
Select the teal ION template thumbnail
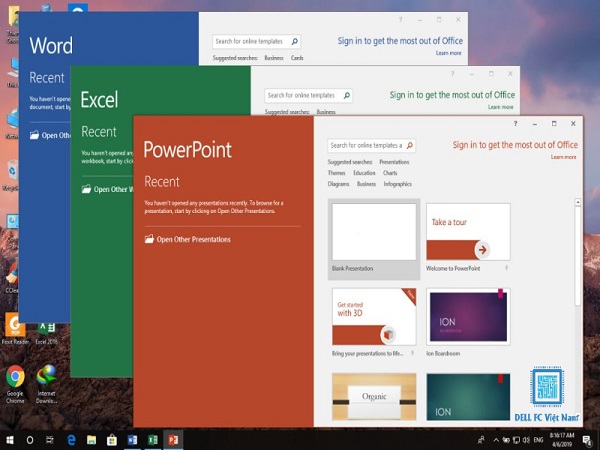pos(468,397)
